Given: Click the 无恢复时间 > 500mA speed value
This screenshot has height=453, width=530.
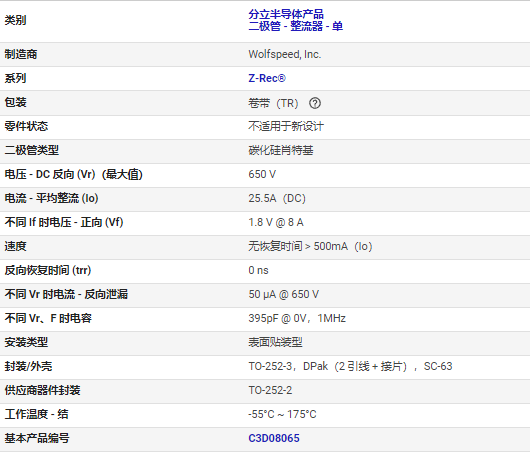Looking at the screenshot, I should click(310, 246).
